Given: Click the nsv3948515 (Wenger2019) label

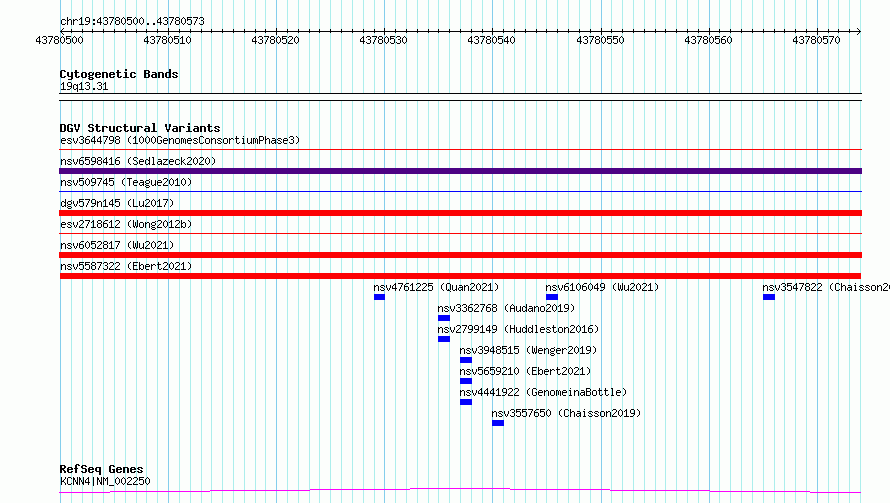Looking at the screenshot, I should (x=528, y=350).
